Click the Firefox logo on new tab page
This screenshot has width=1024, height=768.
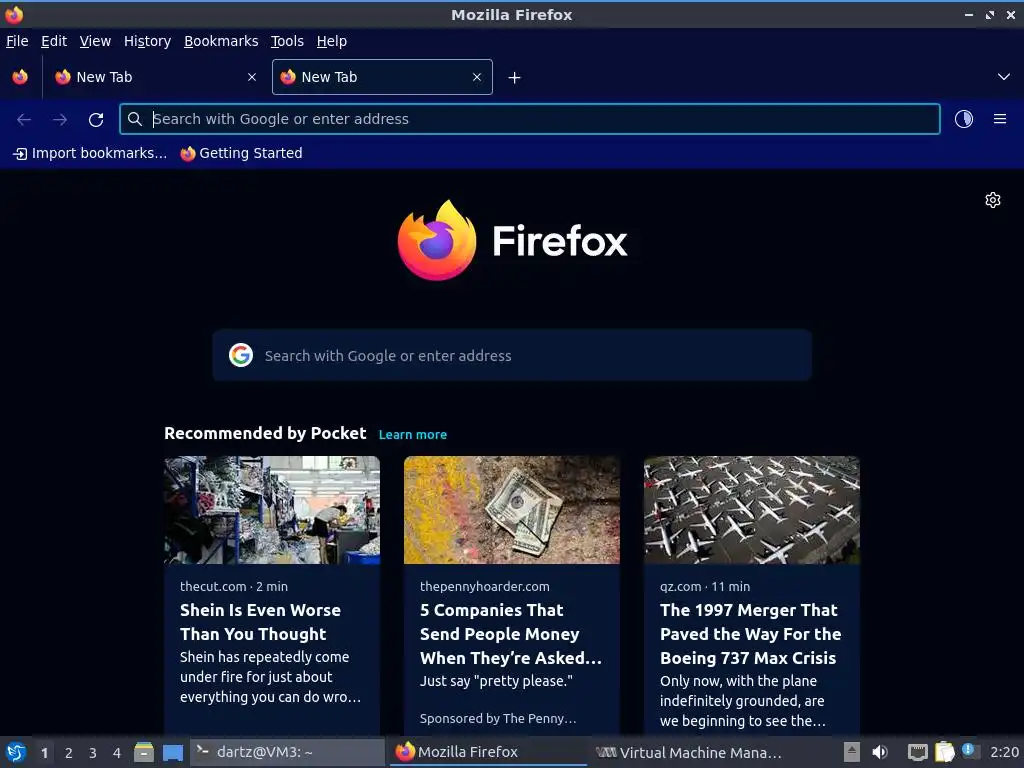pos(512,240)
